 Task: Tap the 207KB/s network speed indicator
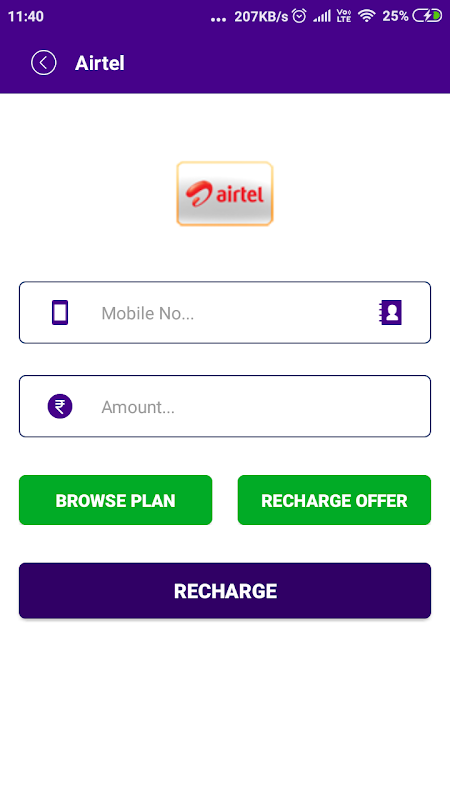click(x=261, y=16)
